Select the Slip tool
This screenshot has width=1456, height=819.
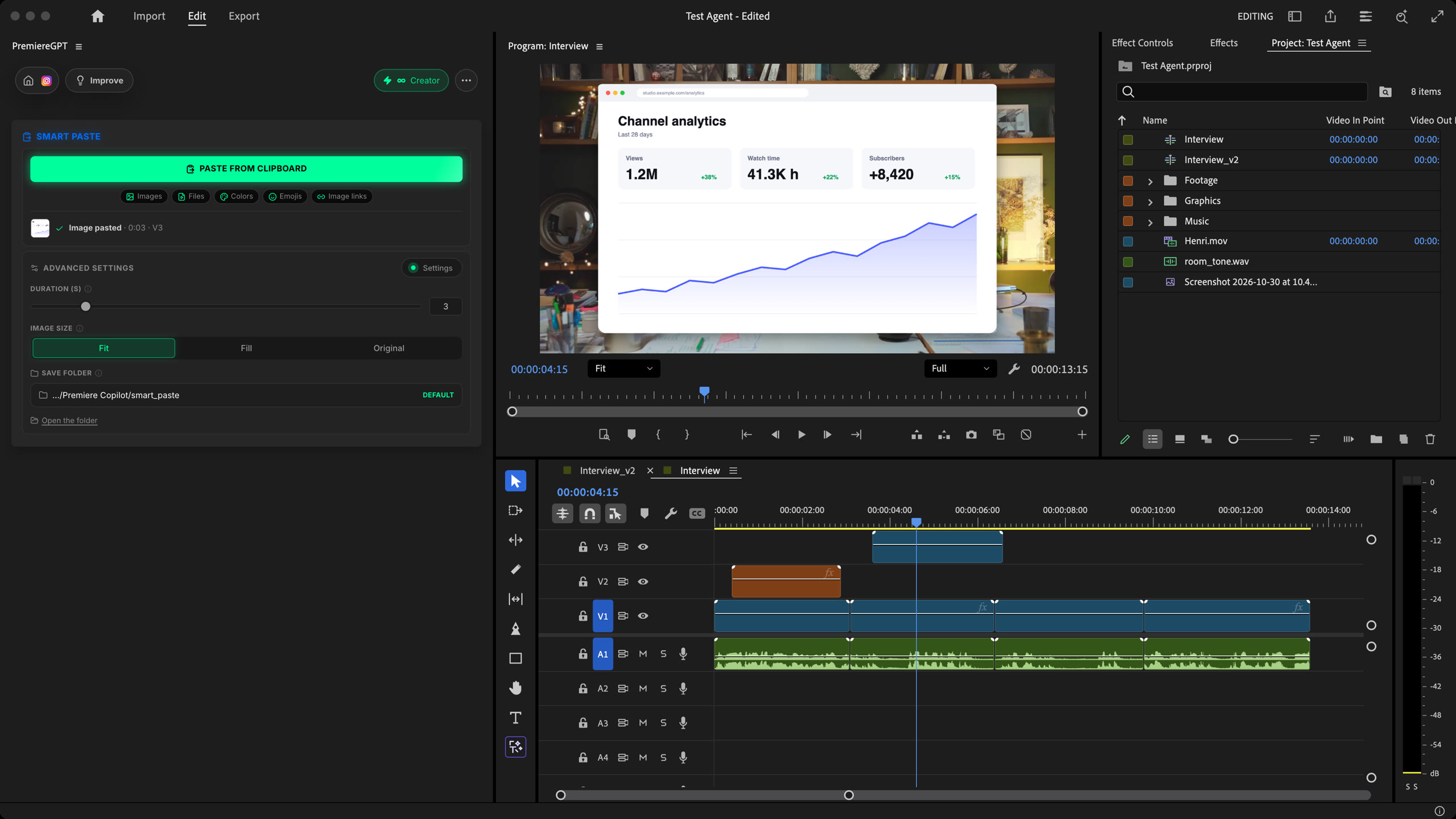[515, 599]
